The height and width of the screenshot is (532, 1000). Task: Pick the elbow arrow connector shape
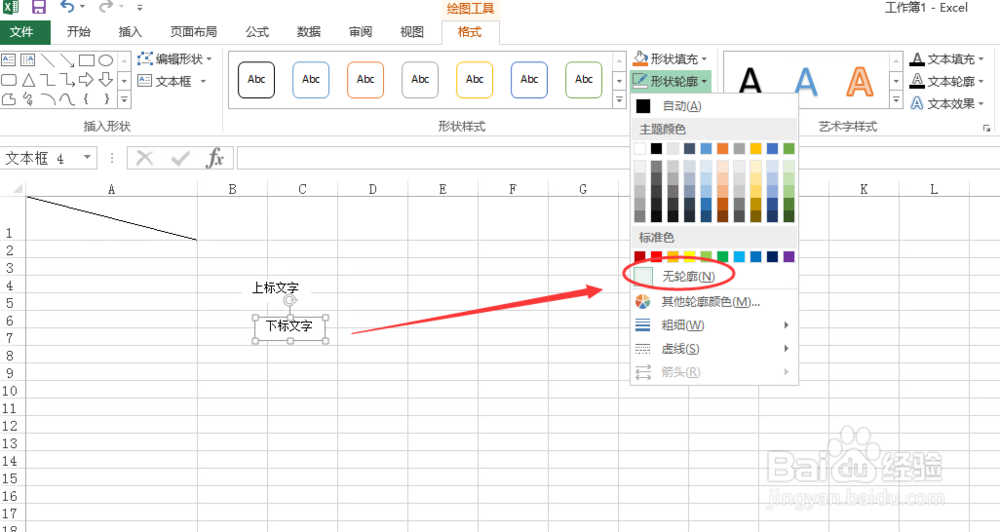coord(67,80)
